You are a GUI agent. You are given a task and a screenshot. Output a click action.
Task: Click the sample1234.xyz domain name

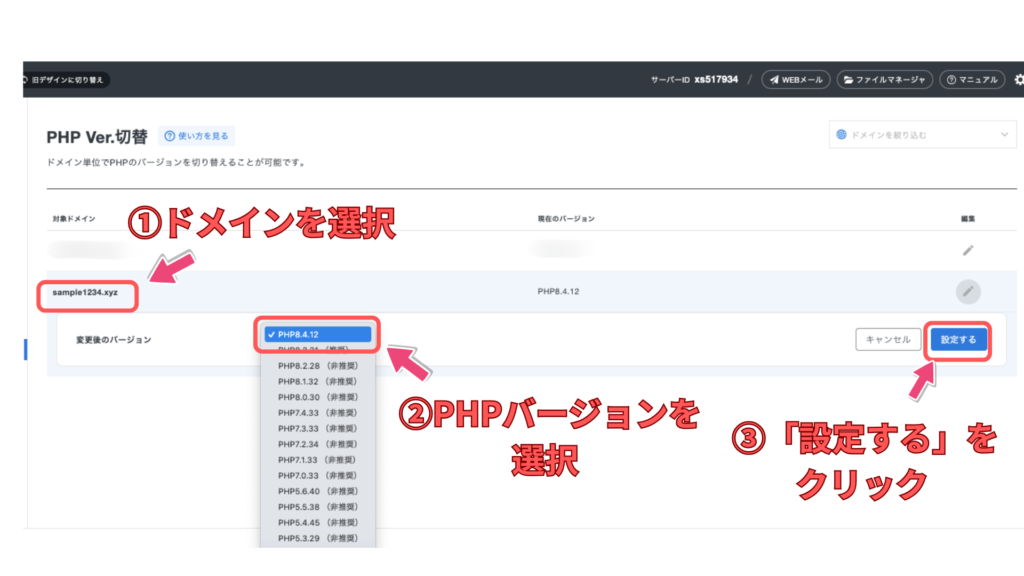tap(87, 293)
